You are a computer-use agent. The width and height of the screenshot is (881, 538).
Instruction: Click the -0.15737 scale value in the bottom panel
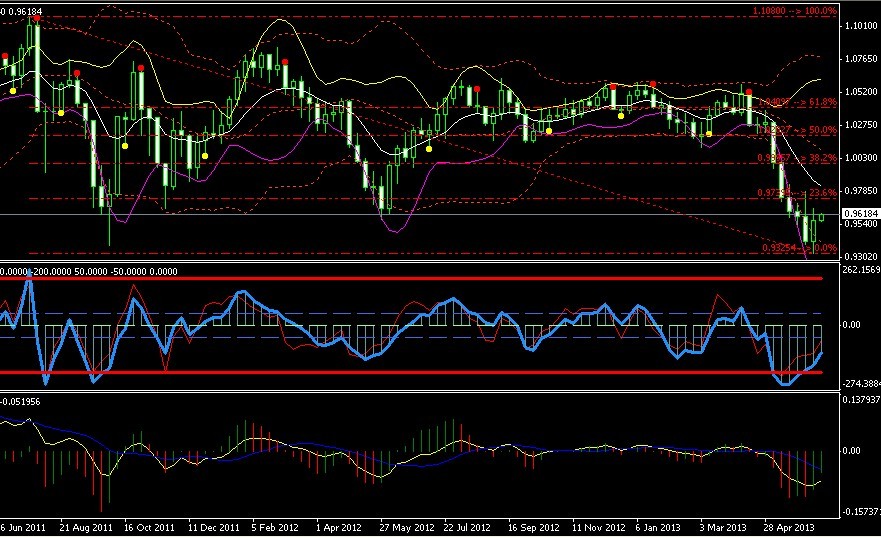[861, 512]
